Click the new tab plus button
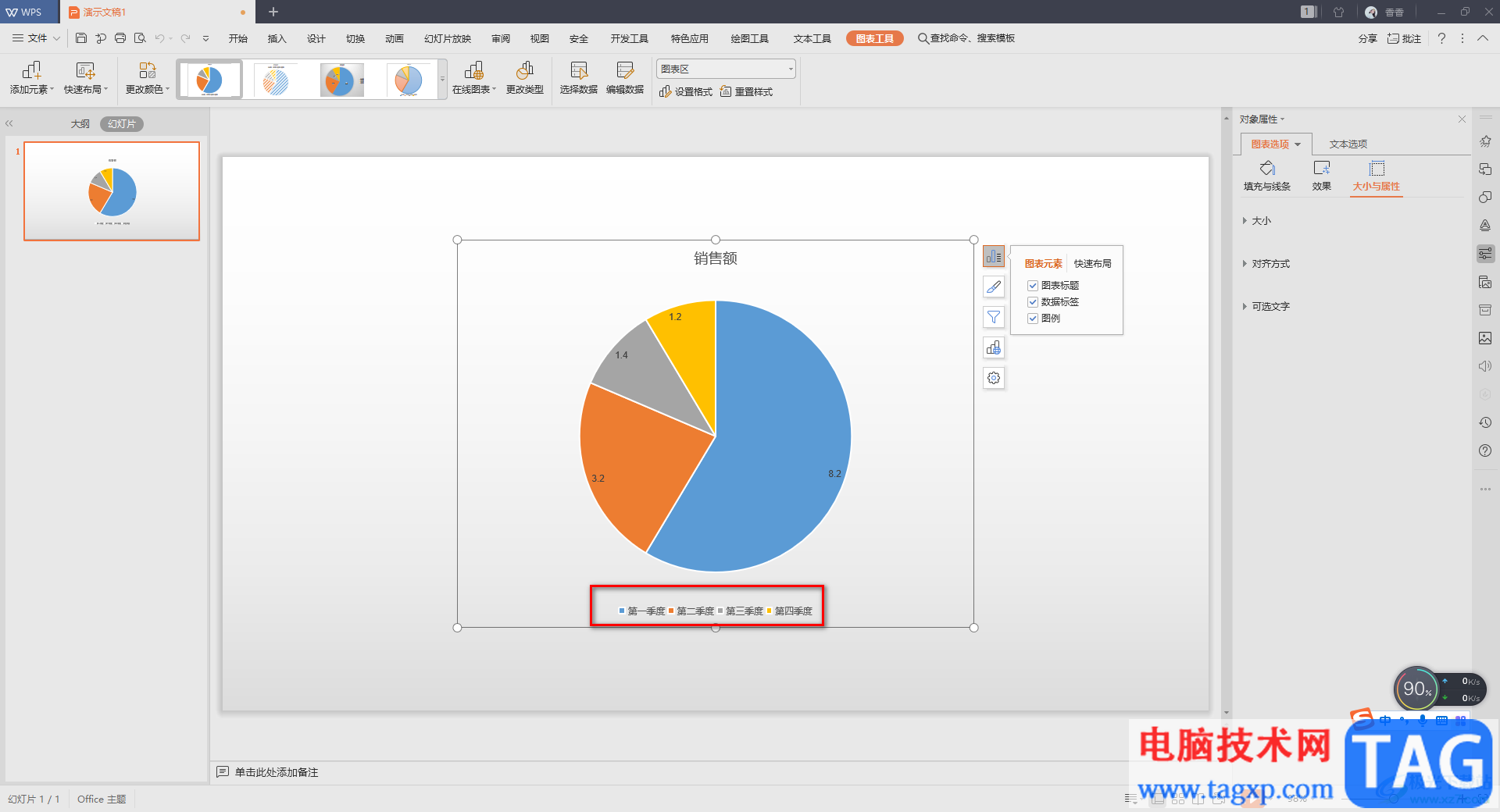The image size is (1500, 812). (x=273, y=12)
